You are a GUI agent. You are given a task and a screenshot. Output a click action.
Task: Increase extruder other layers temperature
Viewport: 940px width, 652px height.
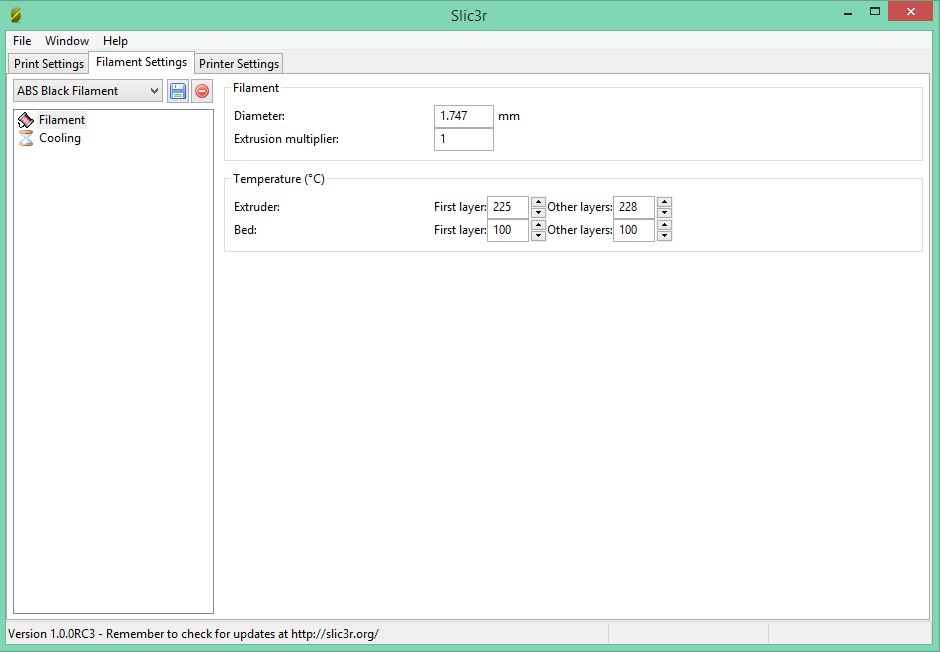(664, 202)
